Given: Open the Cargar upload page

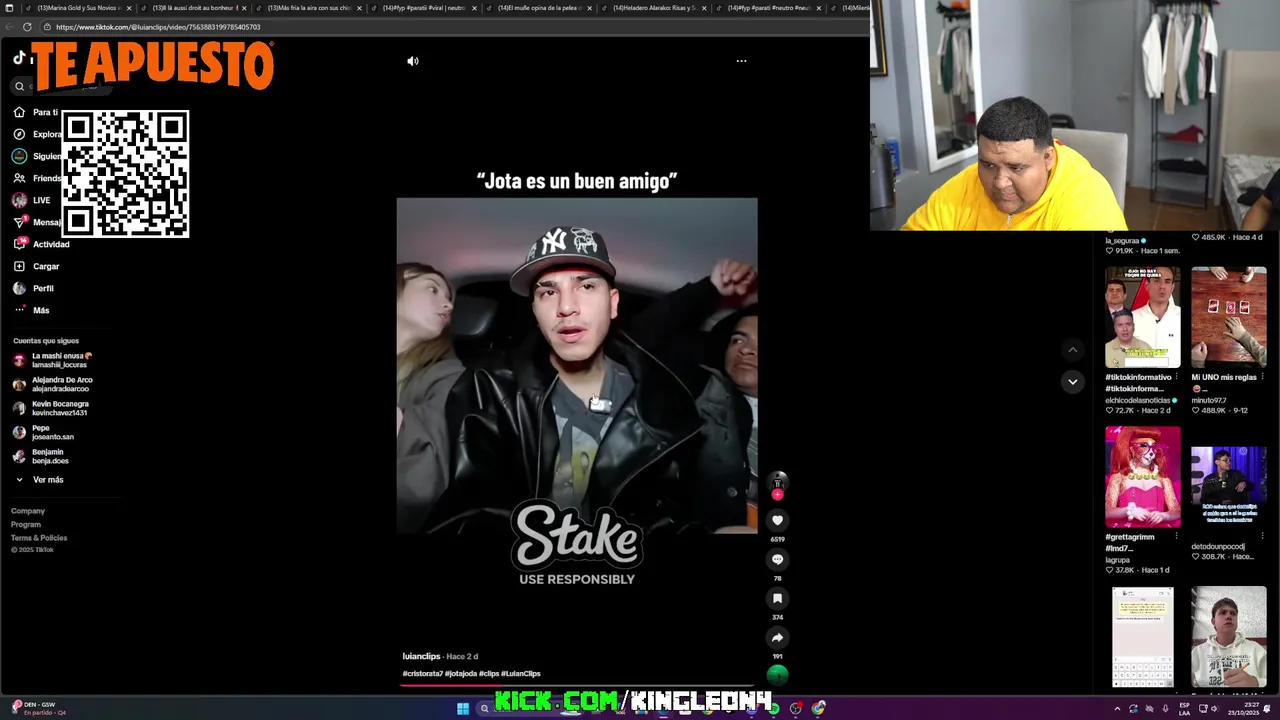Looking at the screenshot, I should pos(37,266).
